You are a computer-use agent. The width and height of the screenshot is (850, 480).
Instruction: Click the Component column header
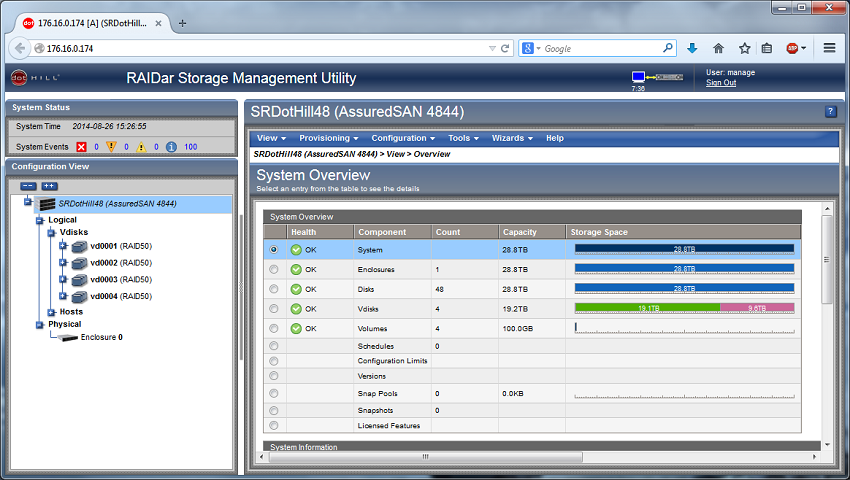[393, 232]
